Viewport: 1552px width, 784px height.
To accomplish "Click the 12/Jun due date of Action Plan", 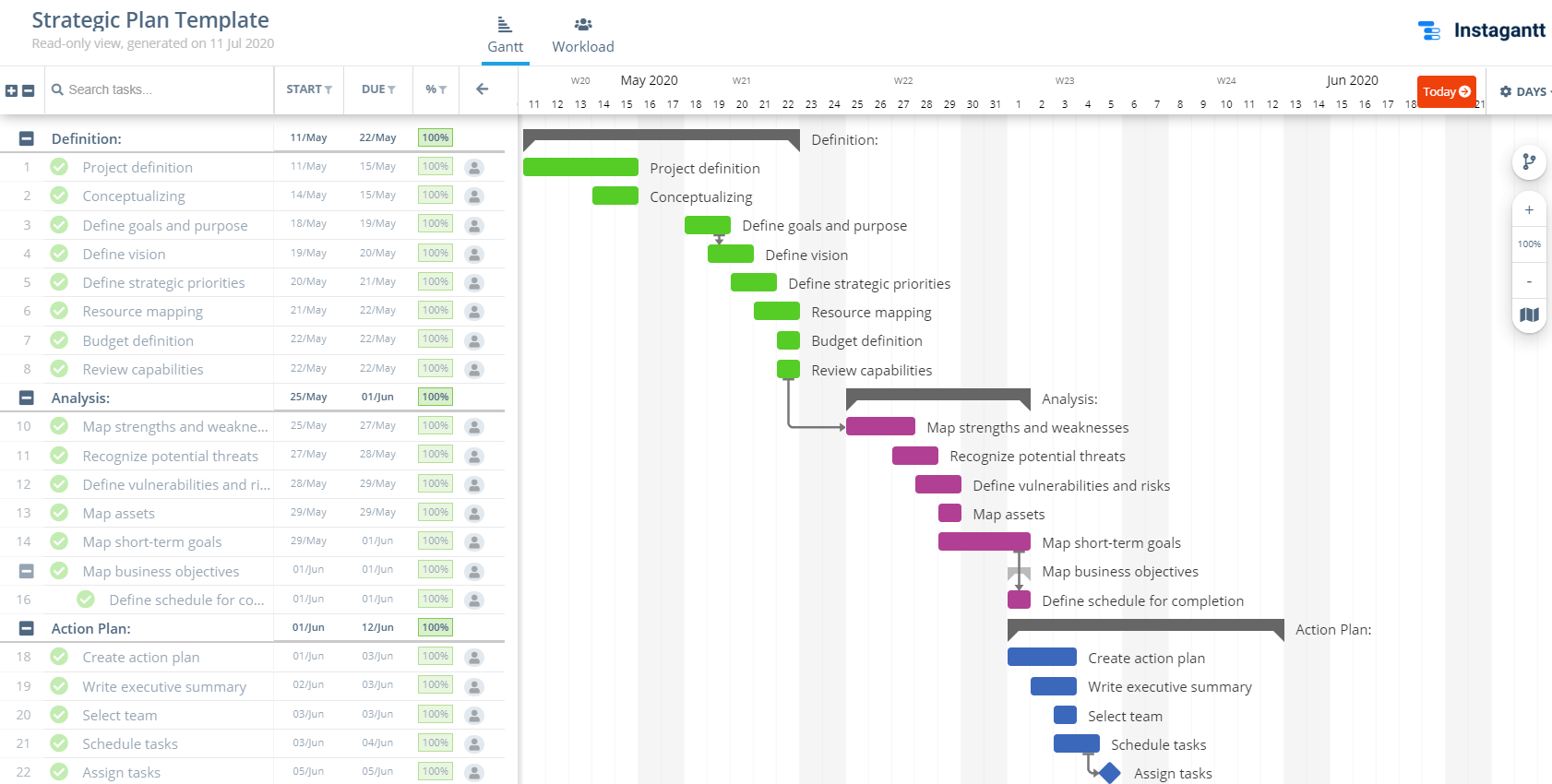I will point(377,627).
